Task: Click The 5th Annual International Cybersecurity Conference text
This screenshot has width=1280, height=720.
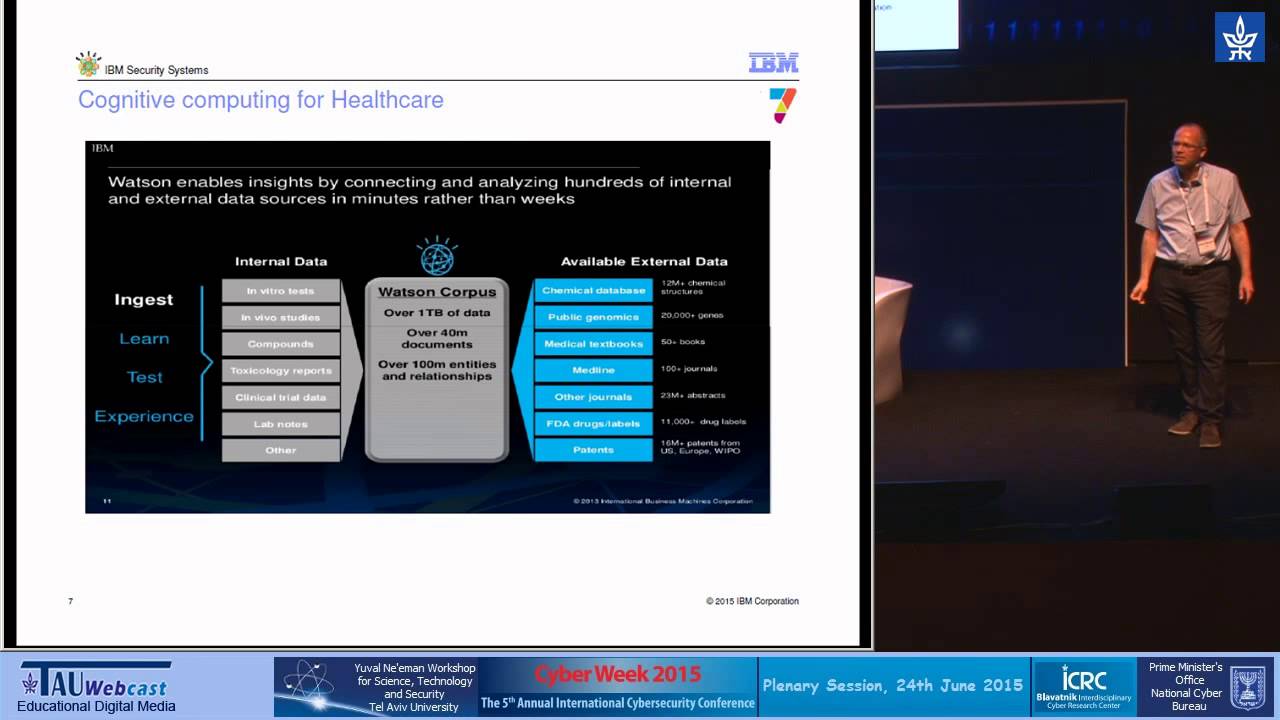Action: (618, 703)
